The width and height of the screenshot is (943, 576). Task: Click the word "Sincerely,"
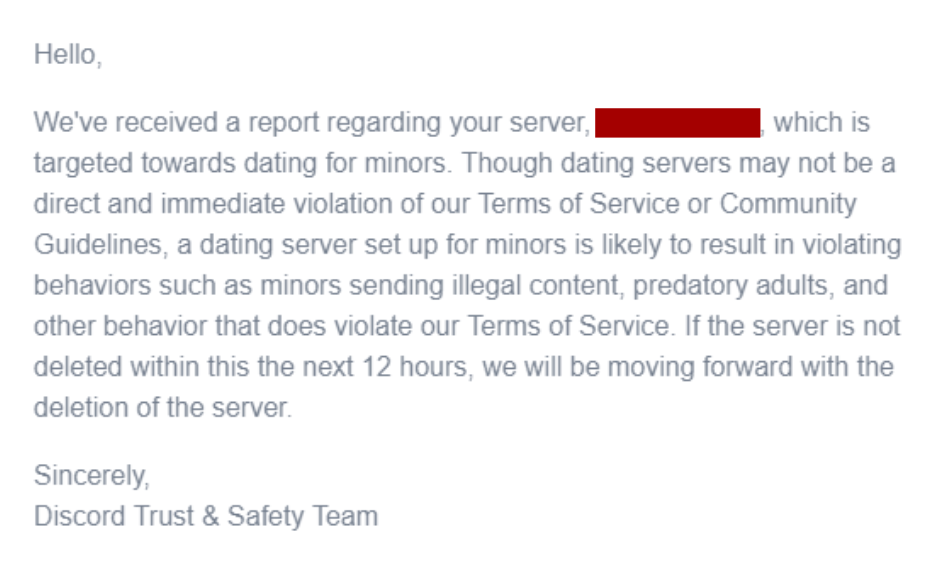pyautogui.click(x=92, y=474)
